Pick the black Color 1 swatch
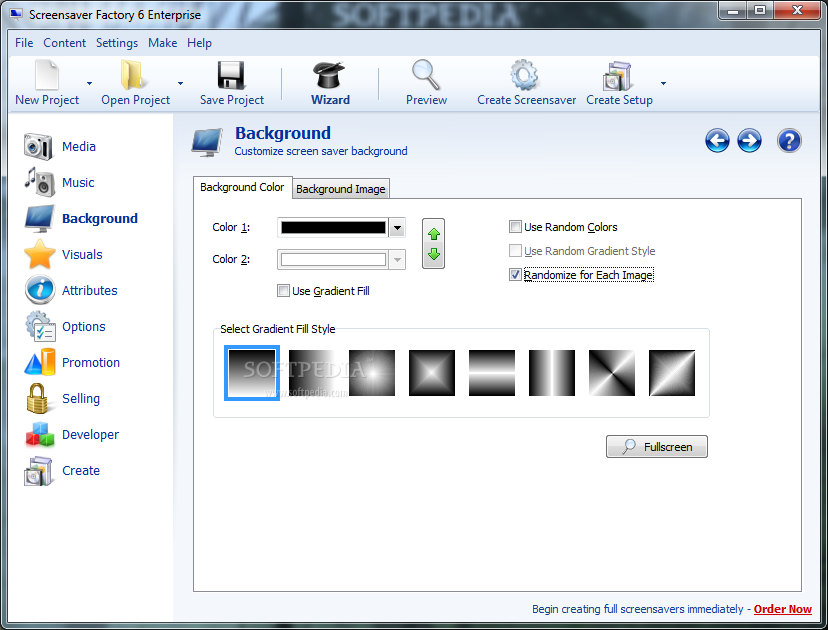The width and height of the screenshot is (828, 630). 333,228
